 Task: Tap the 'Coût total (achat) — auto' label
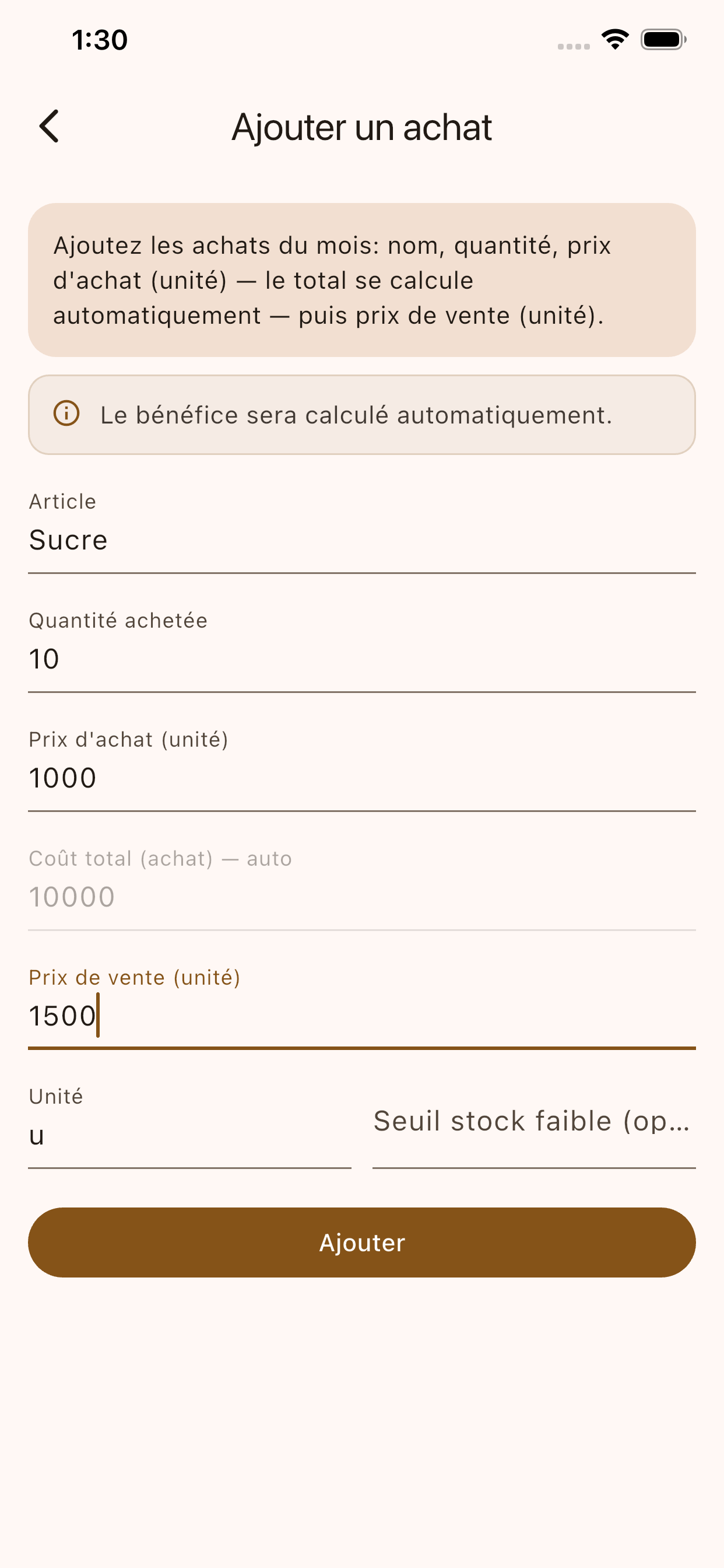(x=160, y=858)
